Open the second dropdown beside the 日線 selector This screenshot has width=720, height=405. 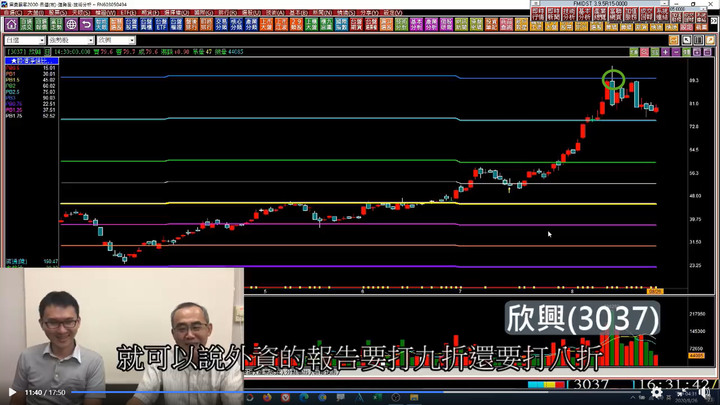tap(71, 40)
